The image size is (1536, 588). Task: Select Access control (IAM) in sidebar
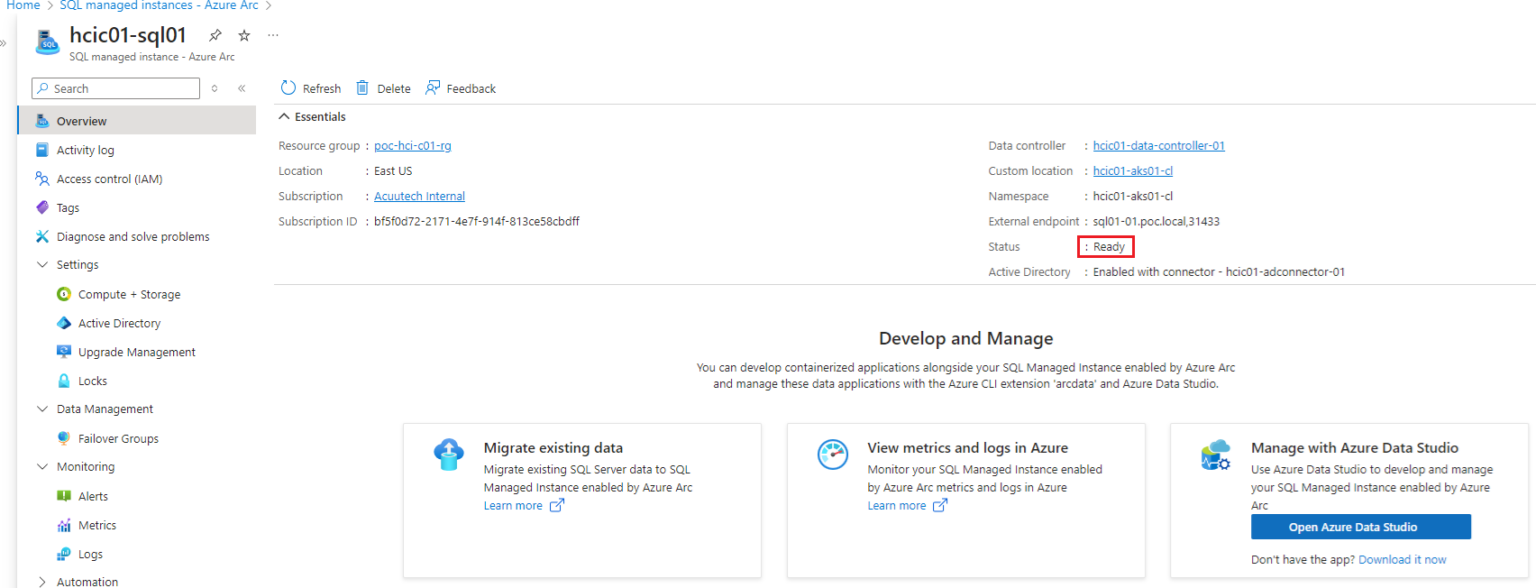109,179
